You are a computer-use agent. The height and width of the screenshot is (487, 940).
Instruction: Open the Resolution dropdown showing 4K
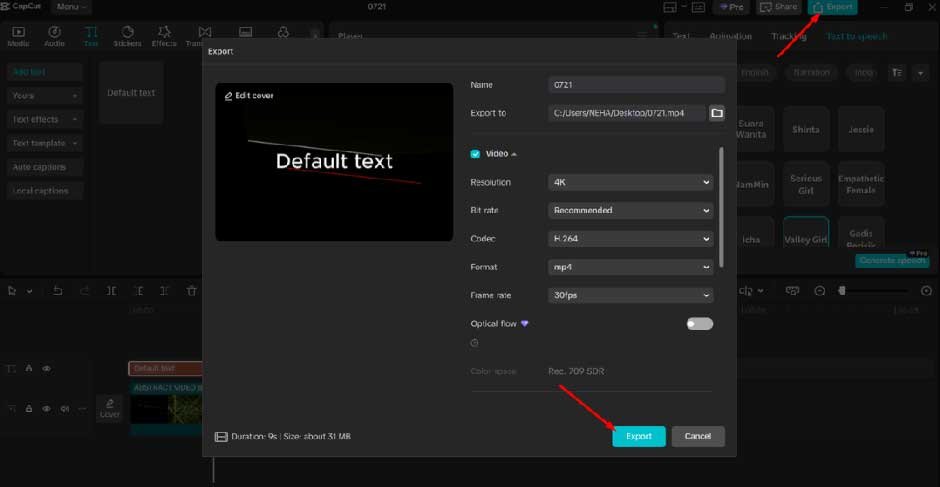[631, 182]
